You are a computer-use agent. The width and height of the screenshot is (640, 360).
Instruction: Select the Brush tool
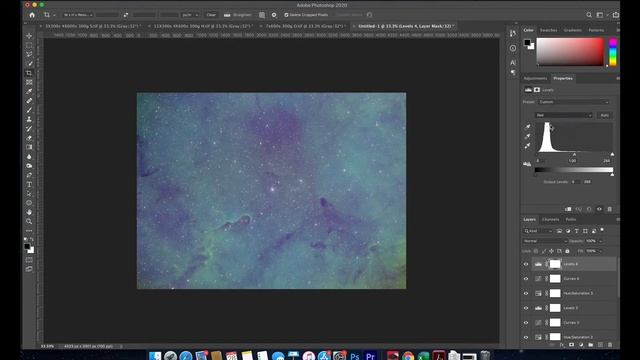tap(29, 110)
